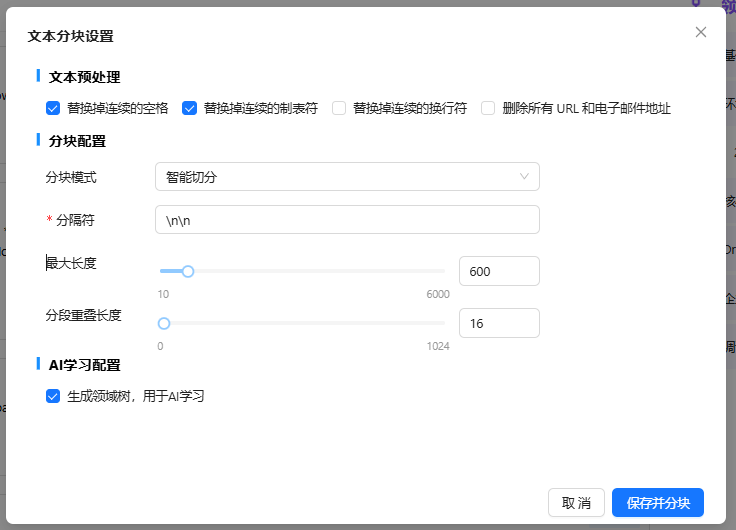Focus the 分隔符 input field

click(x=347, y=220)
